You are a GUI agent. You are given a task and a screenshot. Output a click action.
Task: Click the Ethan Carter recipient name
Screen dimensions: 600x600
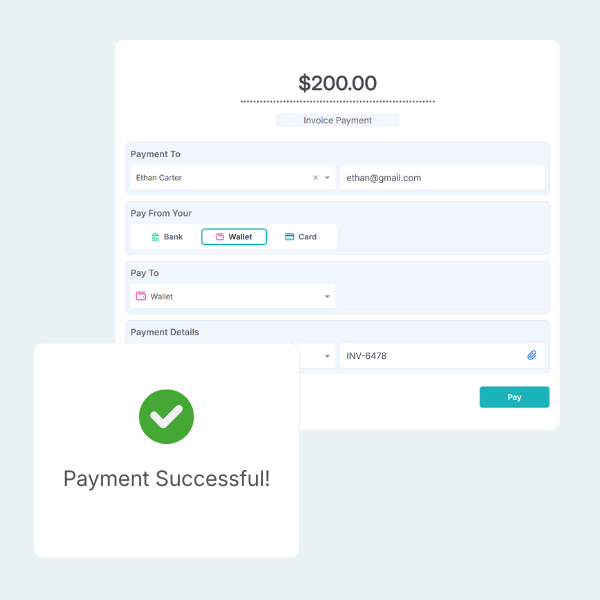point(160,178)
